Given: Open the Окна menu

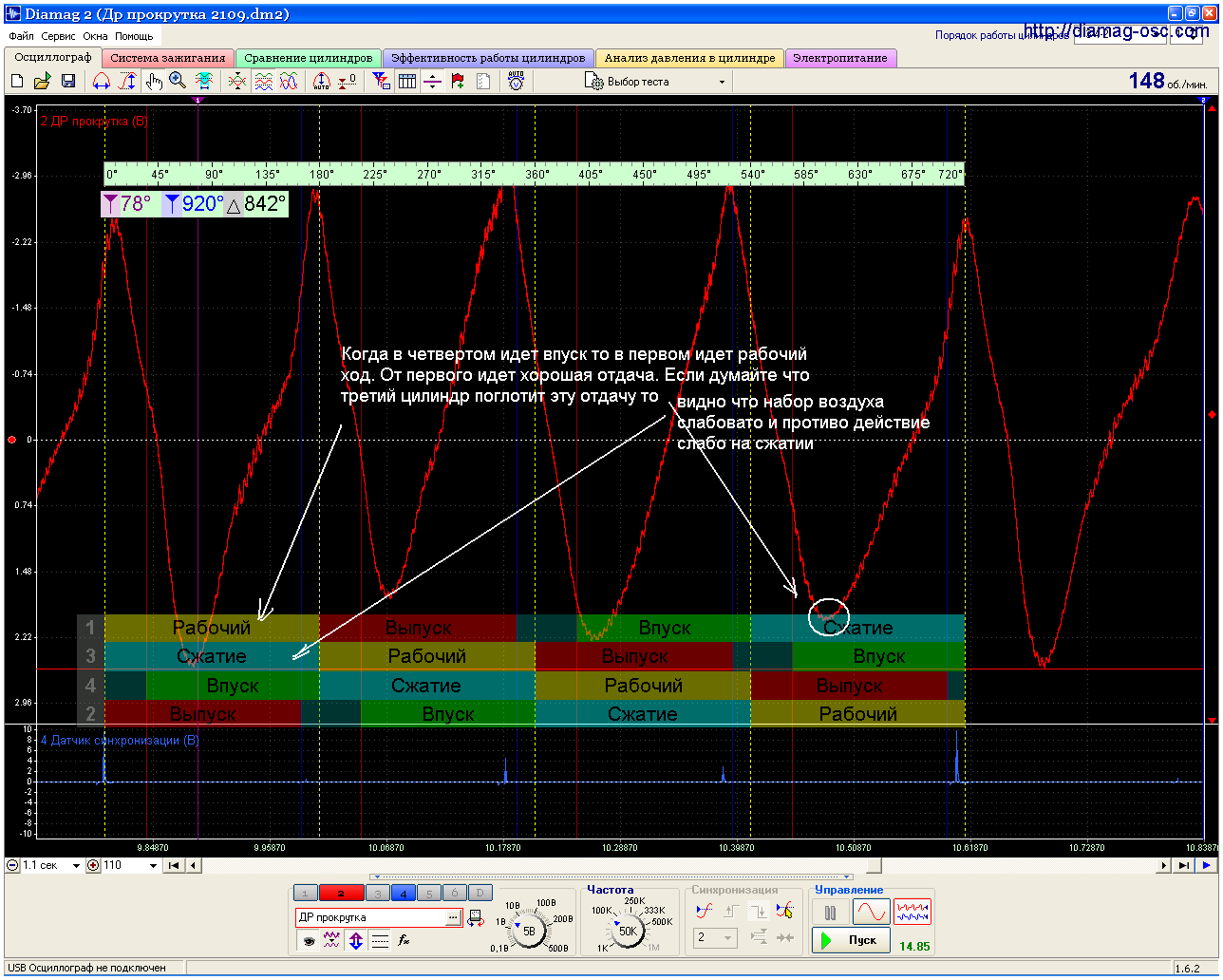Looking at the screenshot, I should [95, 36].
